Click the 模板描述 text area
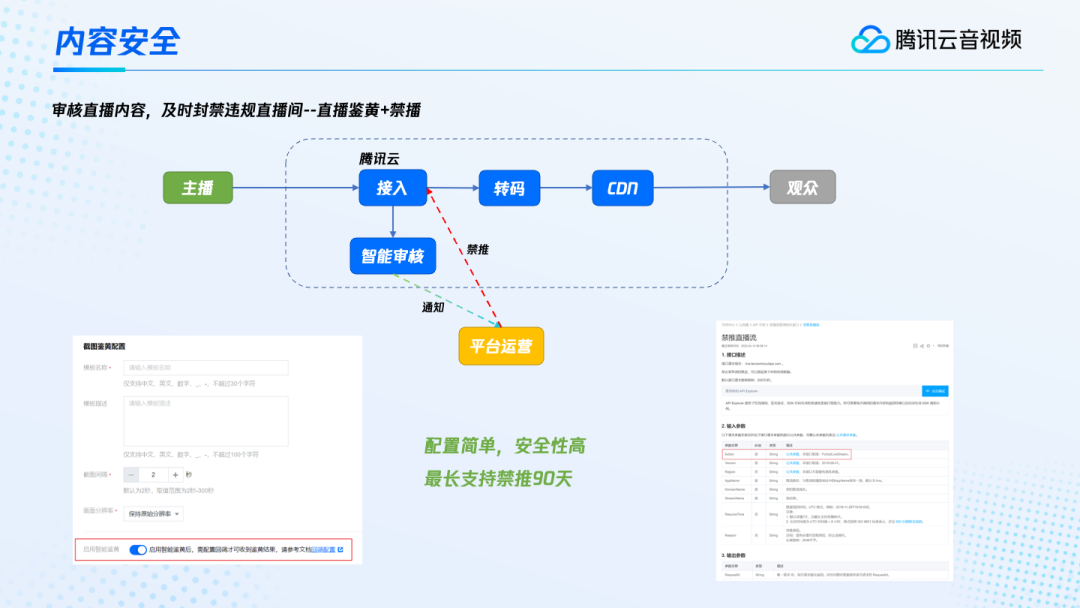This screenshot has width=1080, height=608. point(206,420)
